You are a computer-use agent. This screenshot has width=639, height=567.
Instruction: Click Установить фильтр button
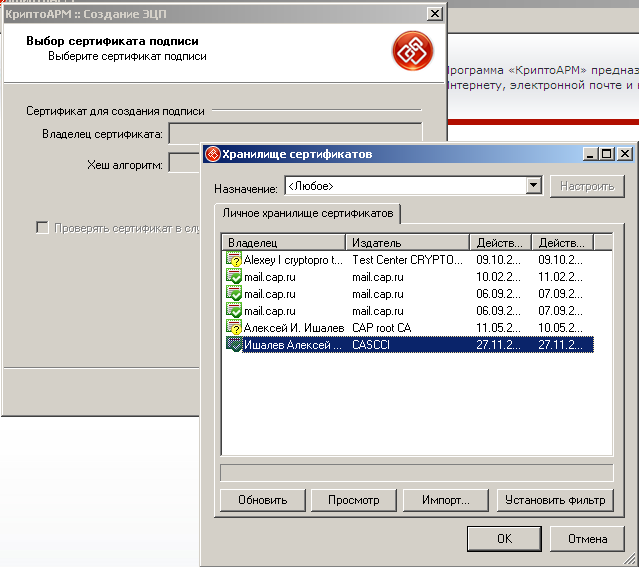click(x=555, y=500)
